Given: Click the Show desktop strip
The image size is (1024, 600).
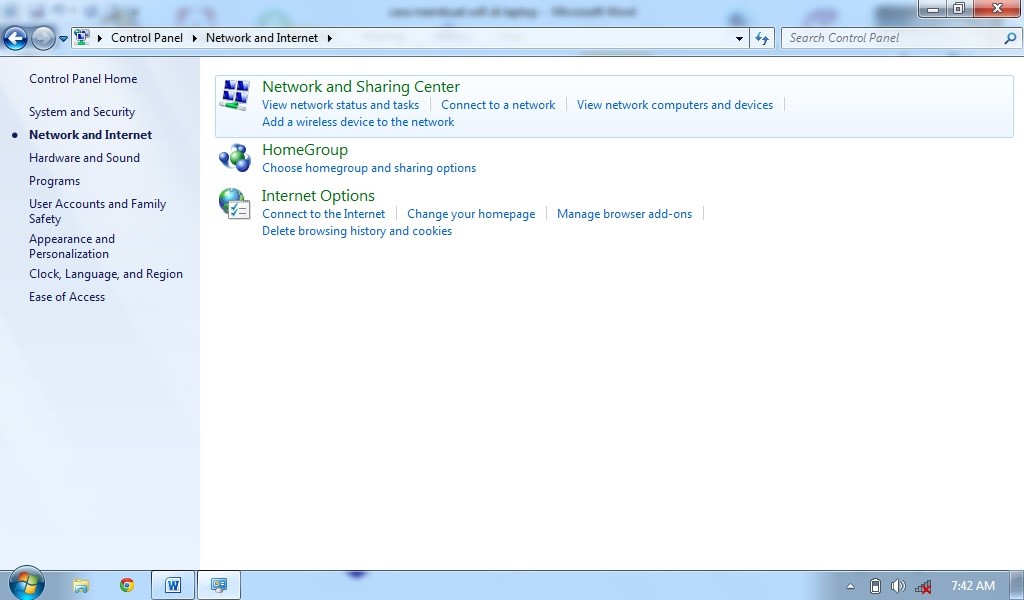Looking at the screenshot, I should tap(1017, 585).
